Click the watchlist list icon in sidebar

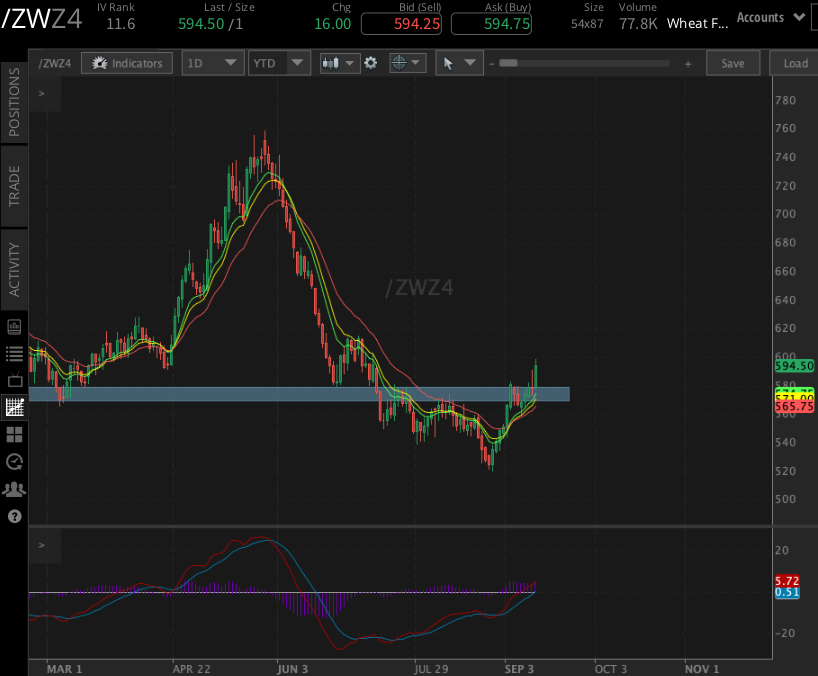click(x=14, y=353)
